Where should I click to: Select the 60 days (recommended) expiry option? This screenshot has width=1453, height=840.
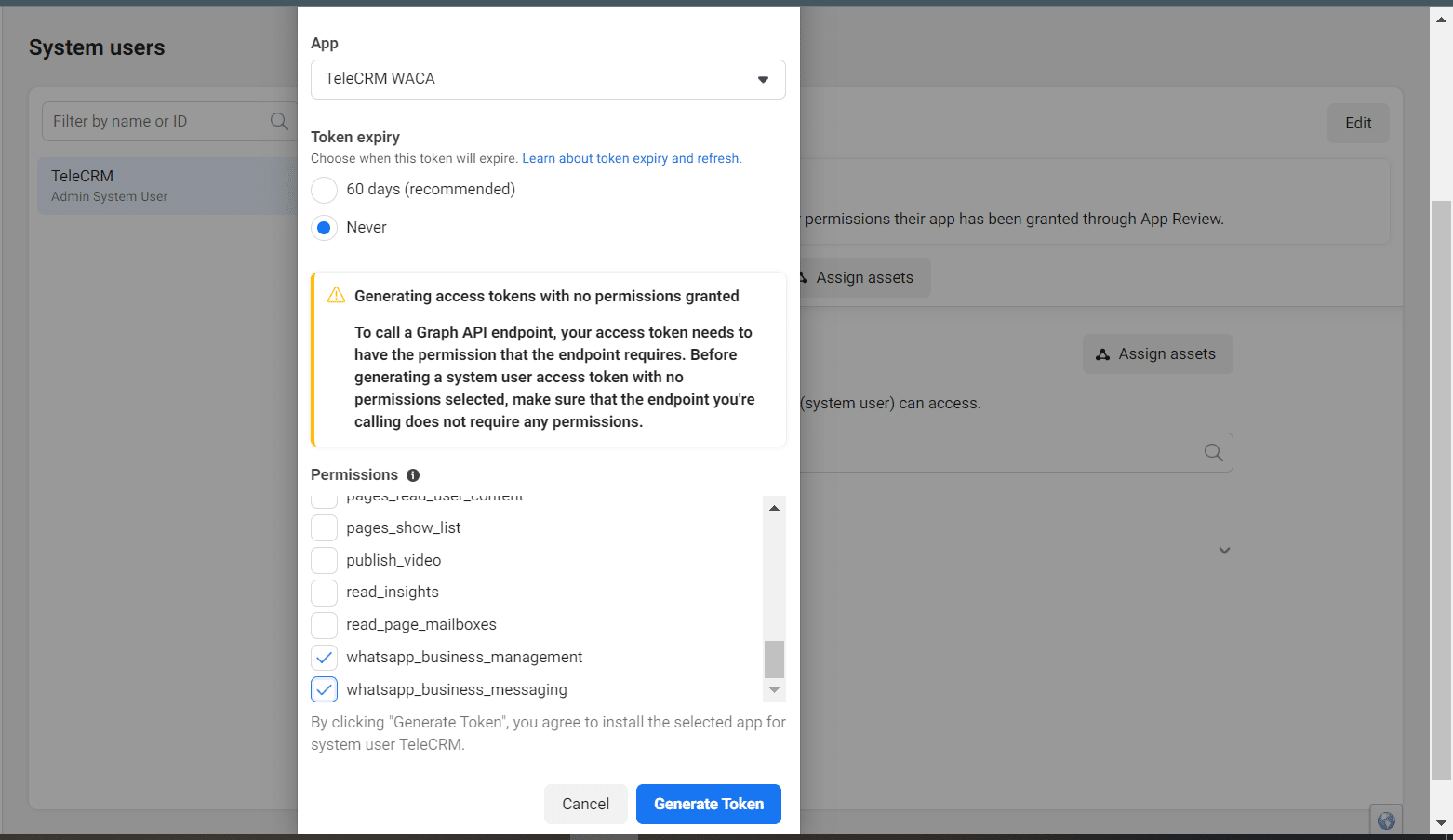tap(324, 190)
